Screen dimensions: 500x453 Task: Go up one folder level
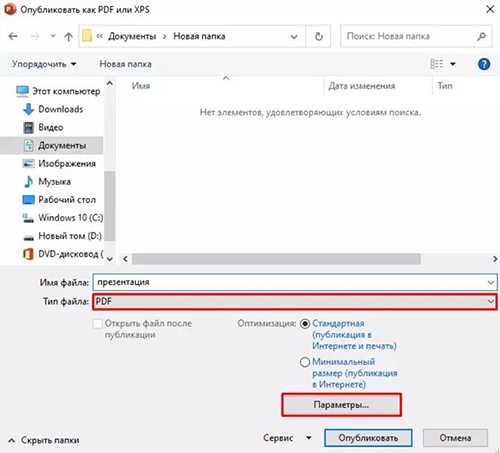pos(69,36)
